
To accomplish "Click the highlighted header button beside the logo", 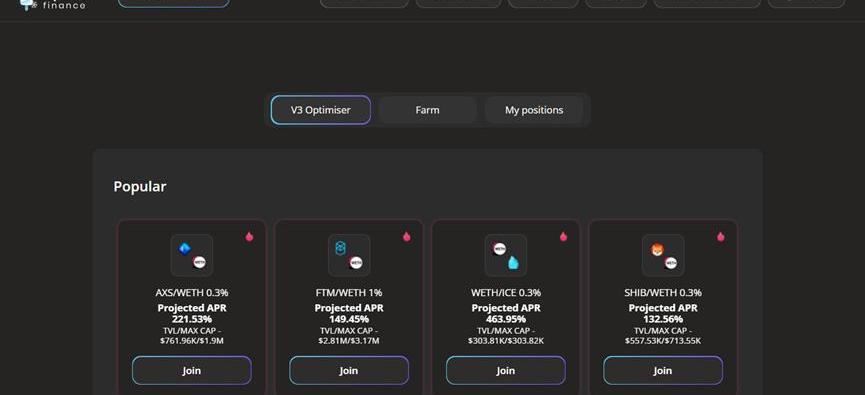I will coord(174,3).
